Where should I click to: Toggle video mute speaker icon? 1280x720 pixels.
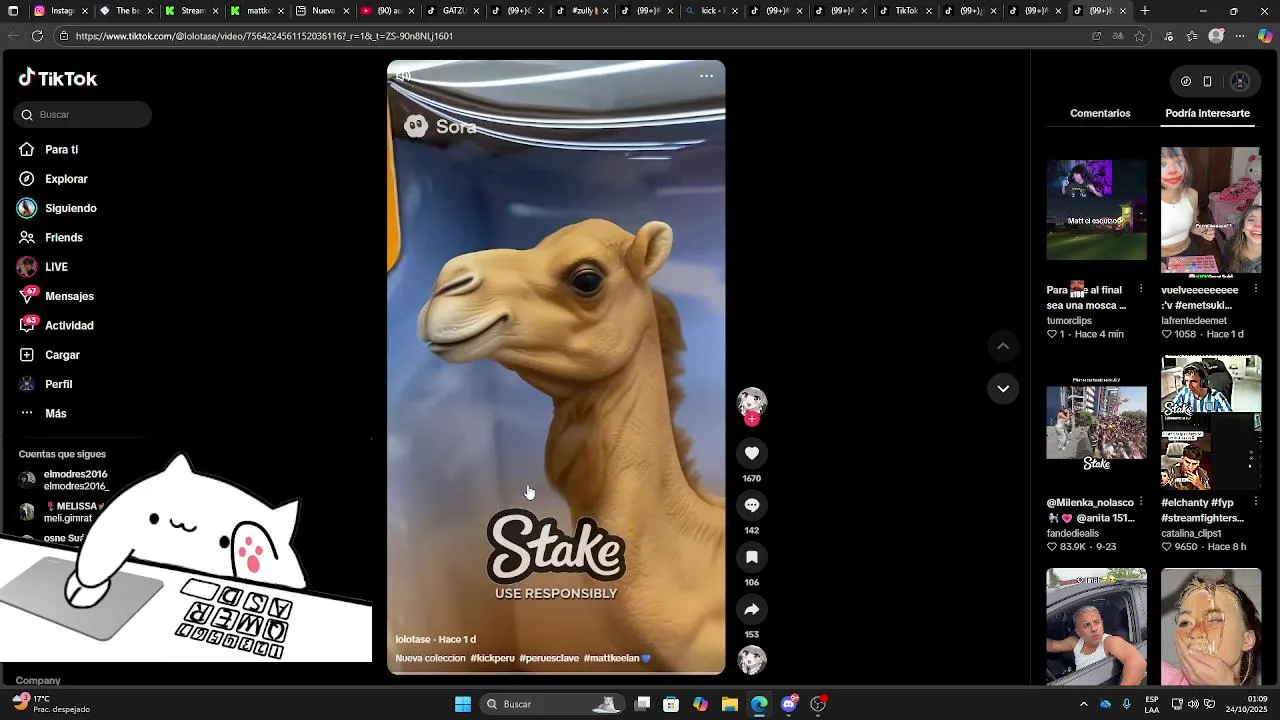[403, 76]
